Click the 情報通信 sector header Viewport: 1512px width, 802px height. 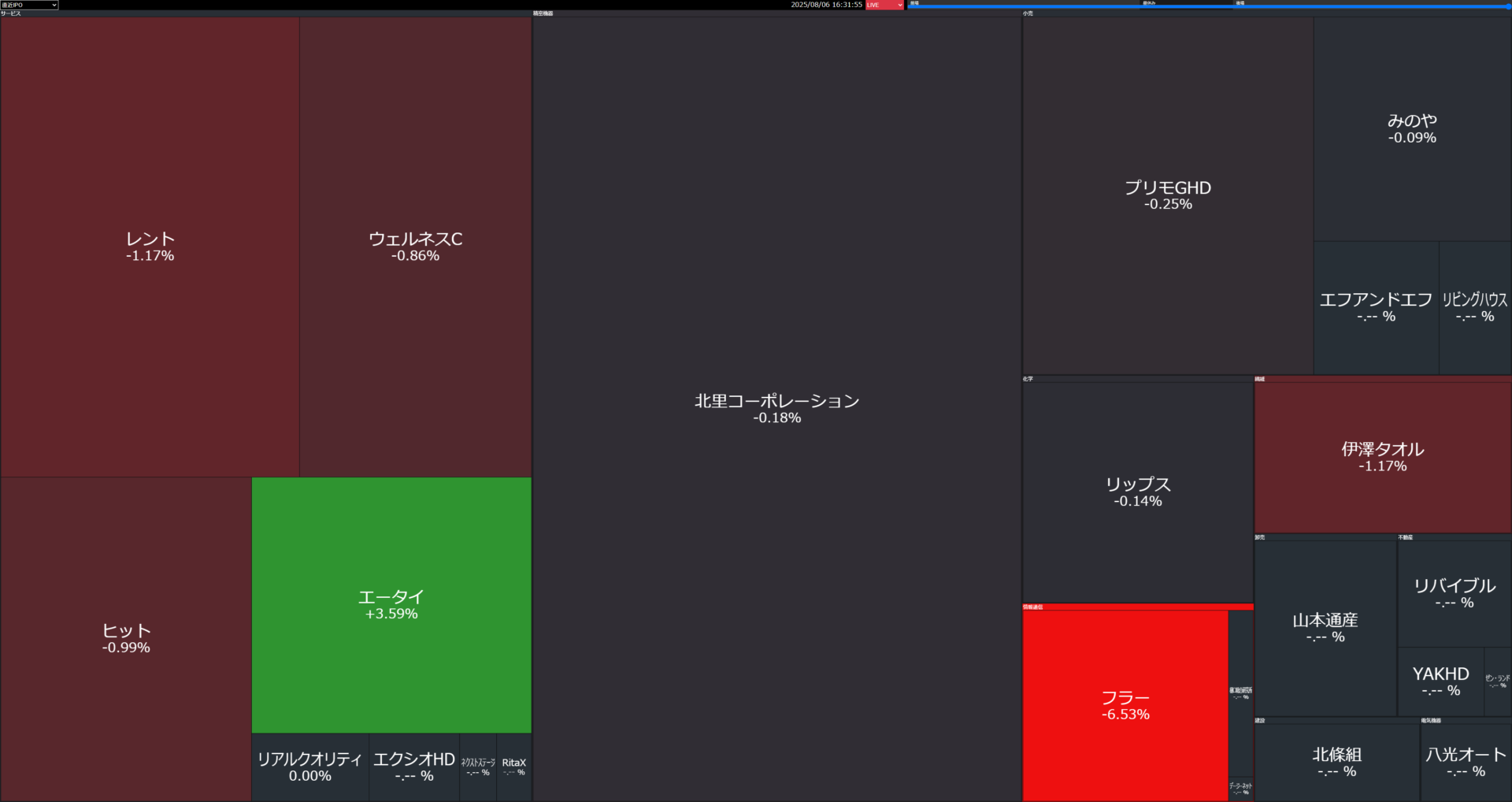(1138, 607)
